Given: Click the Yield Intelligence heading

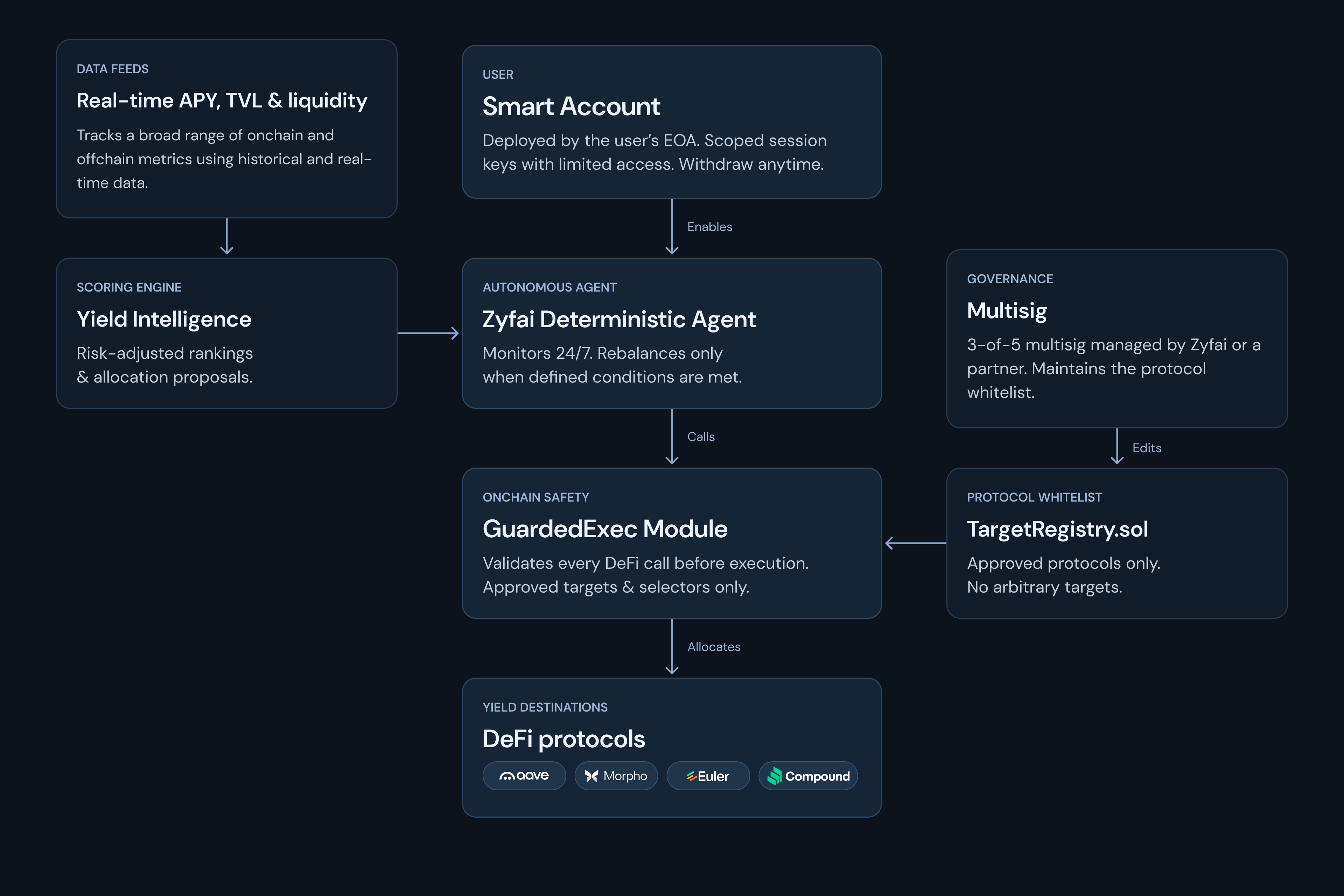Looking at the screenshot, I should coord(164,320).
